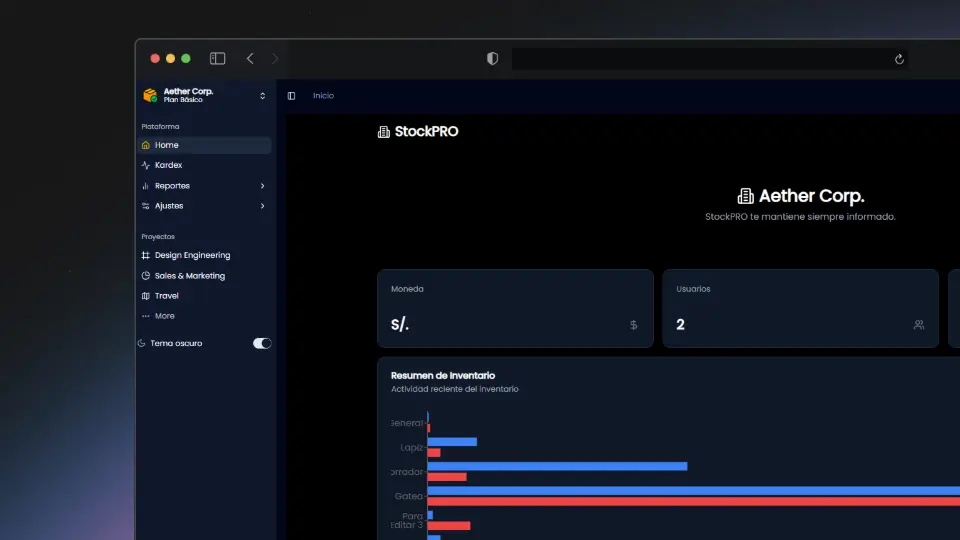Viewport: 960px width, 540px height.
Task: Select Home in the sidebar
Action: 205,145
